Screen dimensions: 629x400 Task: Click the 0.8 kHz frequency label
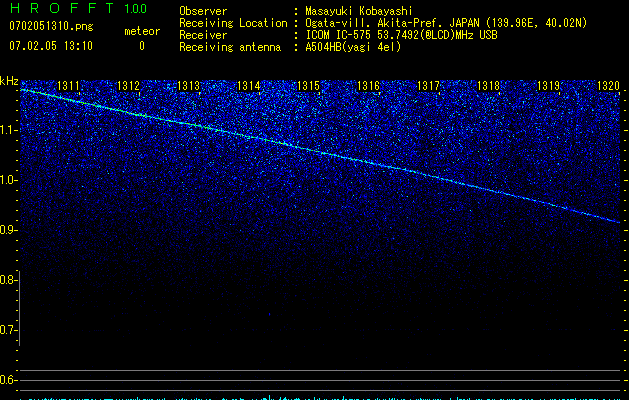point(8,280)
